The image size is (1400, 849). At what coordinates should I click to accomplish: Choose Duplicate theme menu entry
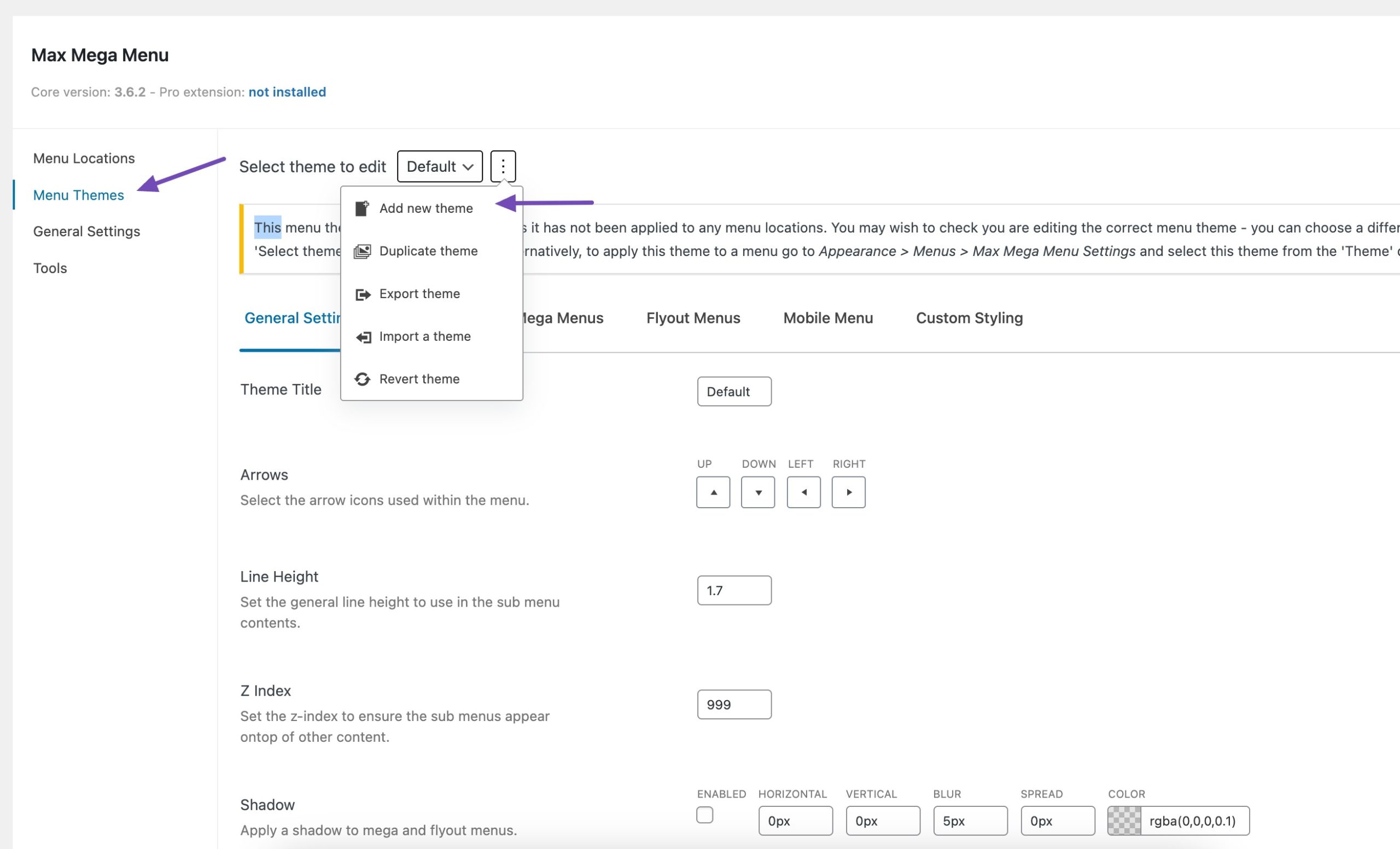pos(431,251)
